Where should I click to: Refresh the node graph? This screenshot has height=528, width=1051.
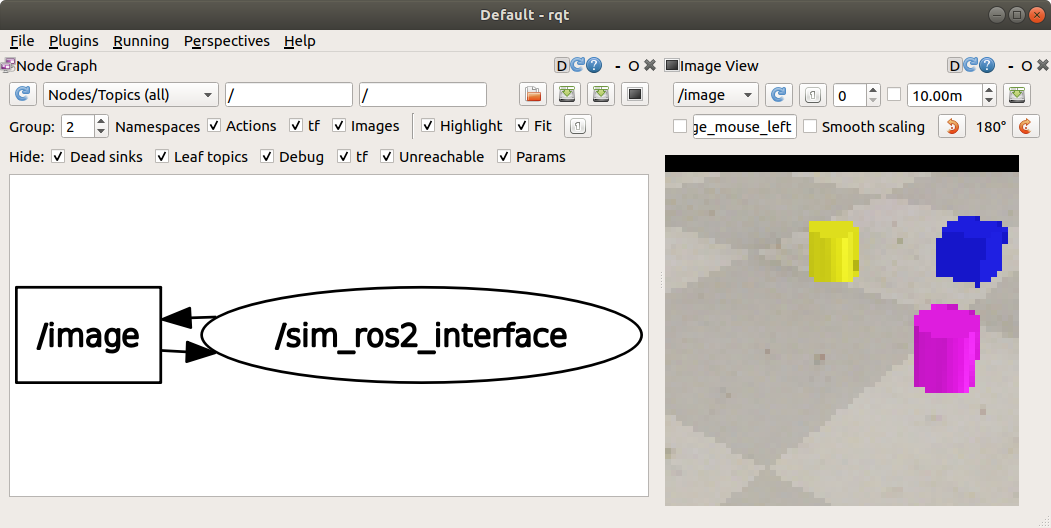click(x=23, y=94)
